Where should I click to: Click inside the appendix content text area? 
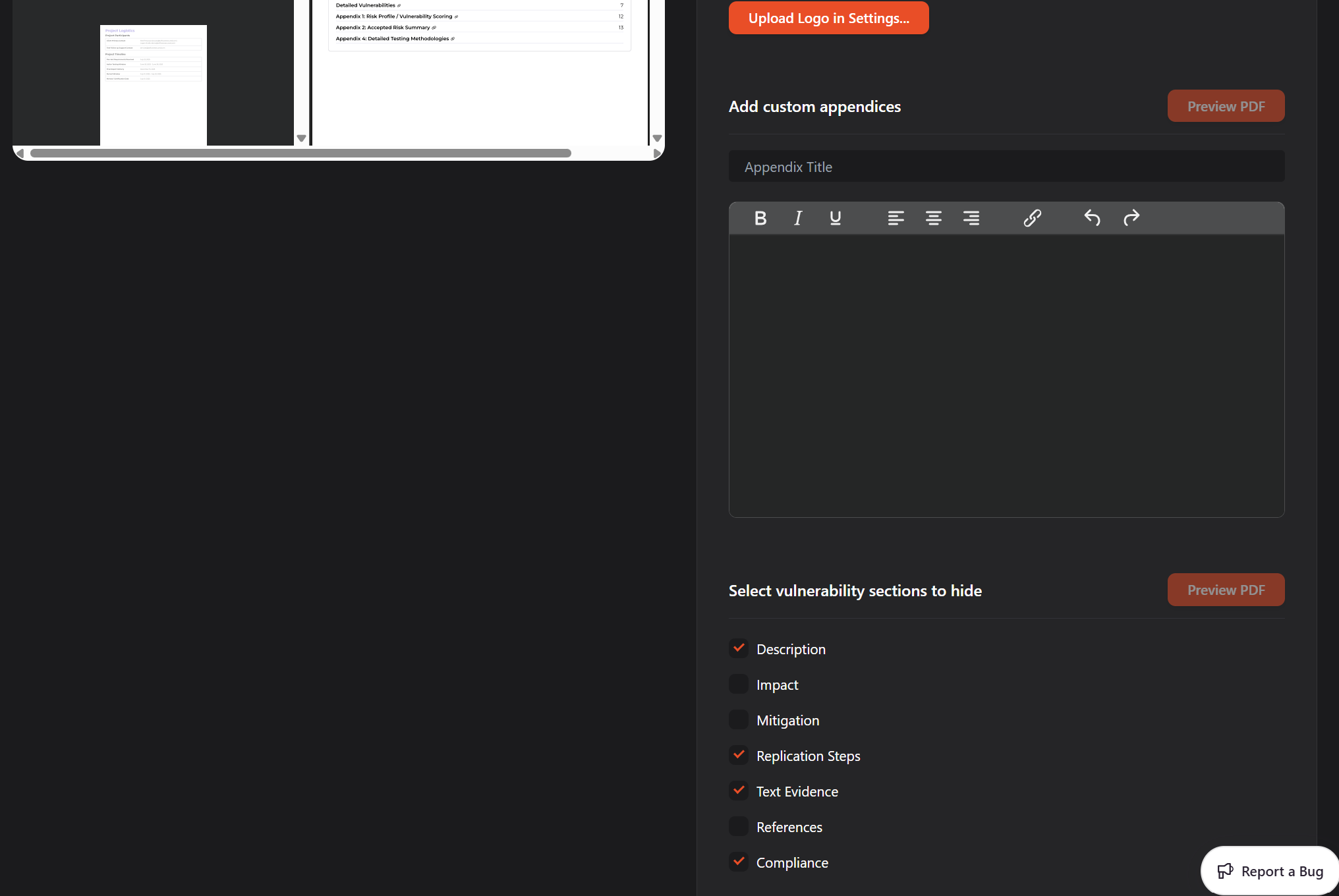click(x=1006, y=376)
